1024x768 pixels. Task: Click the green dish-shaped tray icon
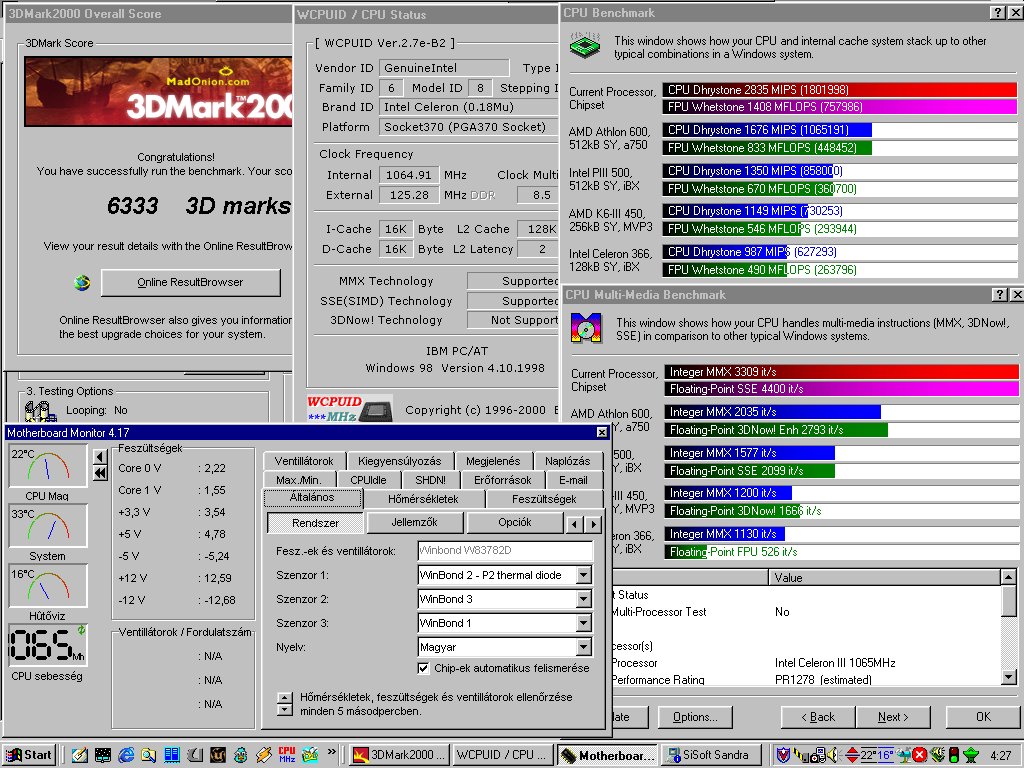coord(971,755)
